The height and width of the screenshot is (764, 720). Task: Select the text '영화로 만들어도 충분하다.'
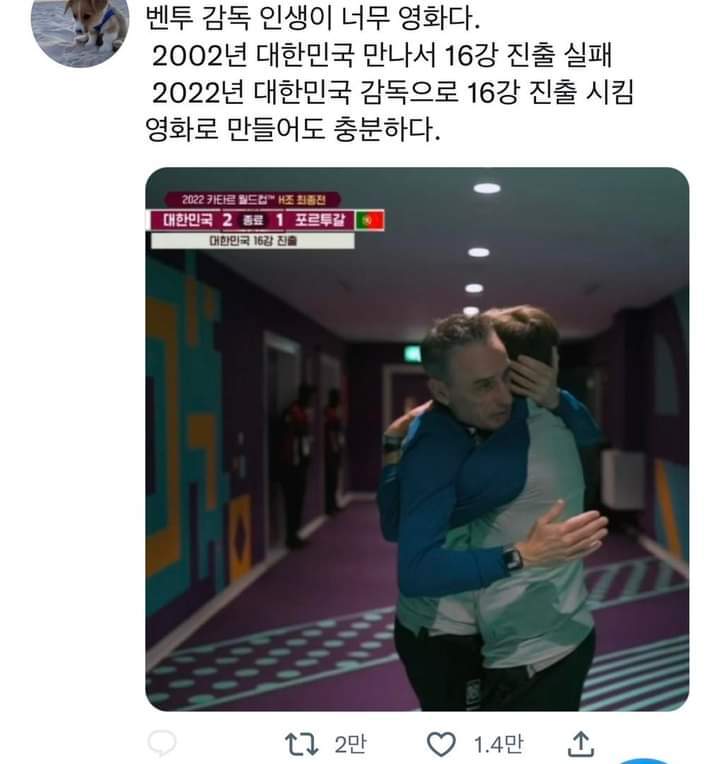293,129
